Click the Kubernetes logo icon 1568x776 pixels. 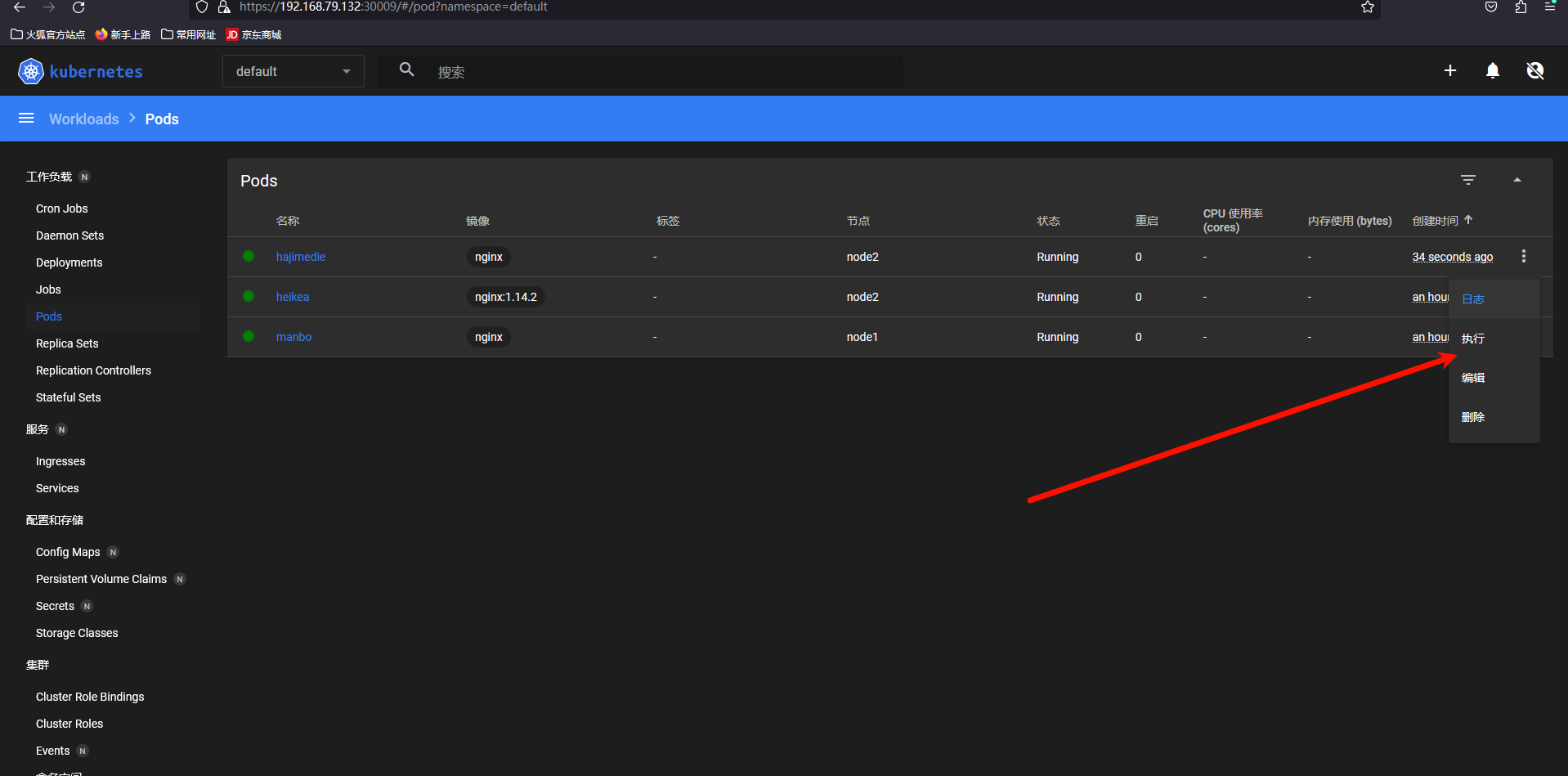pyautogui.click(x=30, y=72)
